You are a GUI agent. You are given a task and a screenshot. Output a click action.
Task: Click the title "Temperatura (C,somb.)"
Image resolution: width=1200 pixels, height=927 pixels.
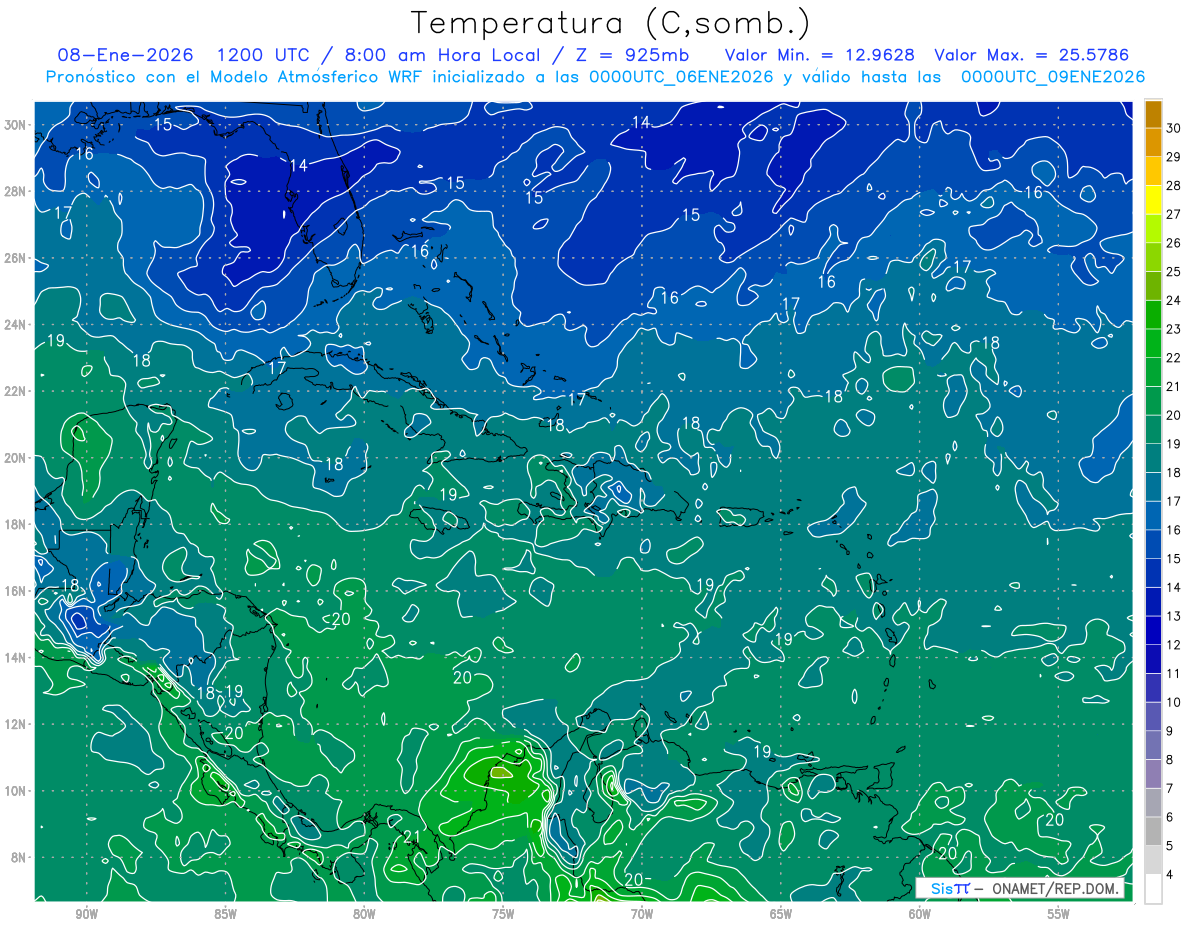[x=610, y=22]
